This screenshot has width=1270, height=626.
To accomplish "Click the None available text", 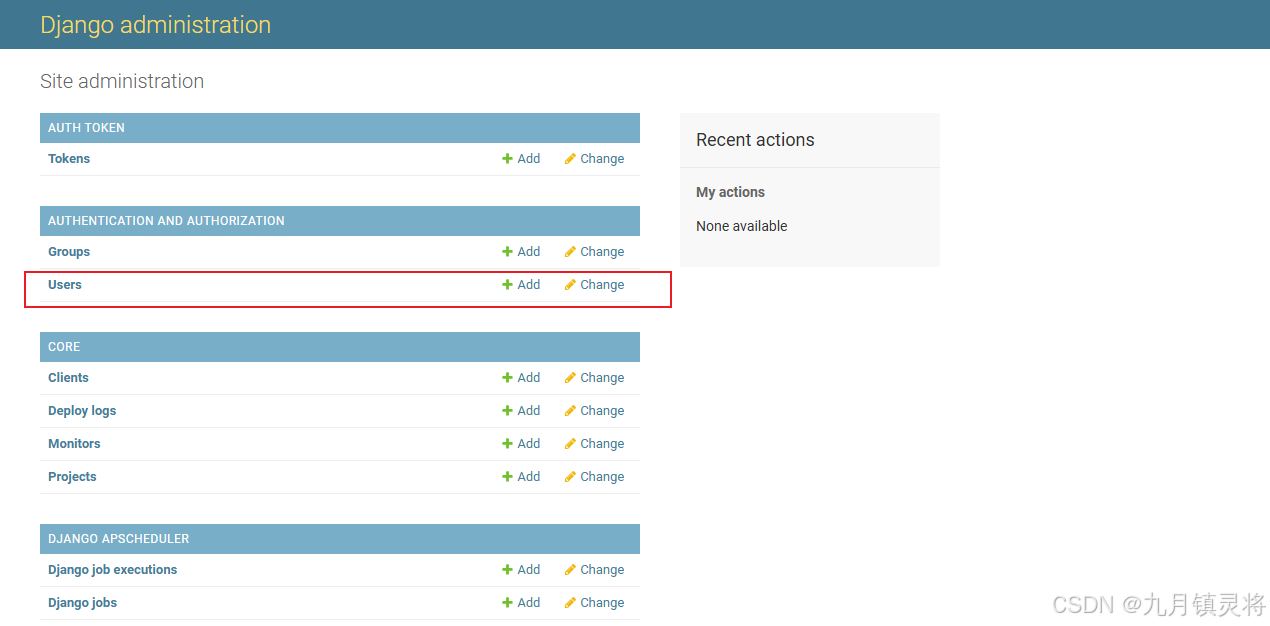I will (742, 226).
